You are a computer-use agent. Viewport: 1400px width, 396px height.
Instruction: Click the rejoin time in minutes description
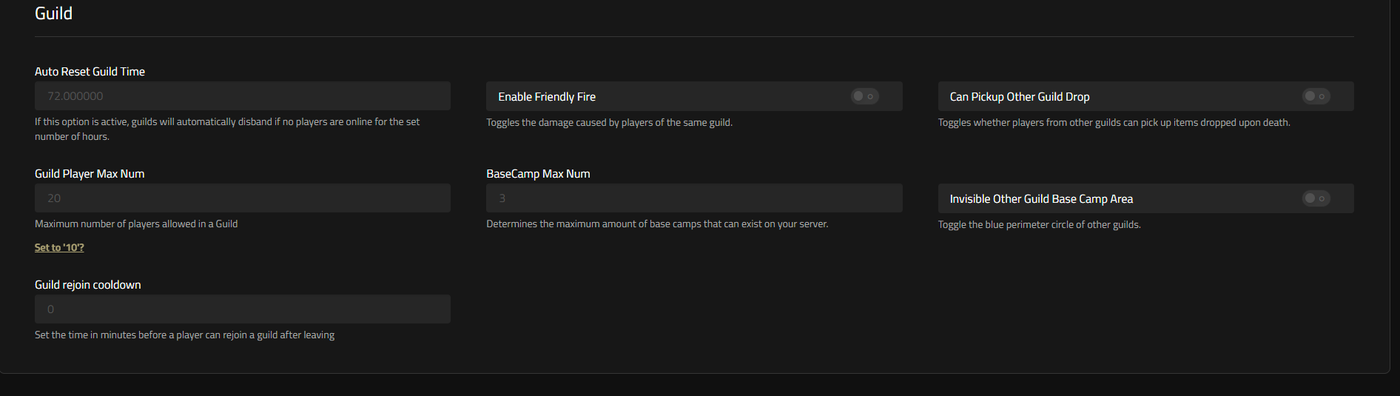(185, 335)
